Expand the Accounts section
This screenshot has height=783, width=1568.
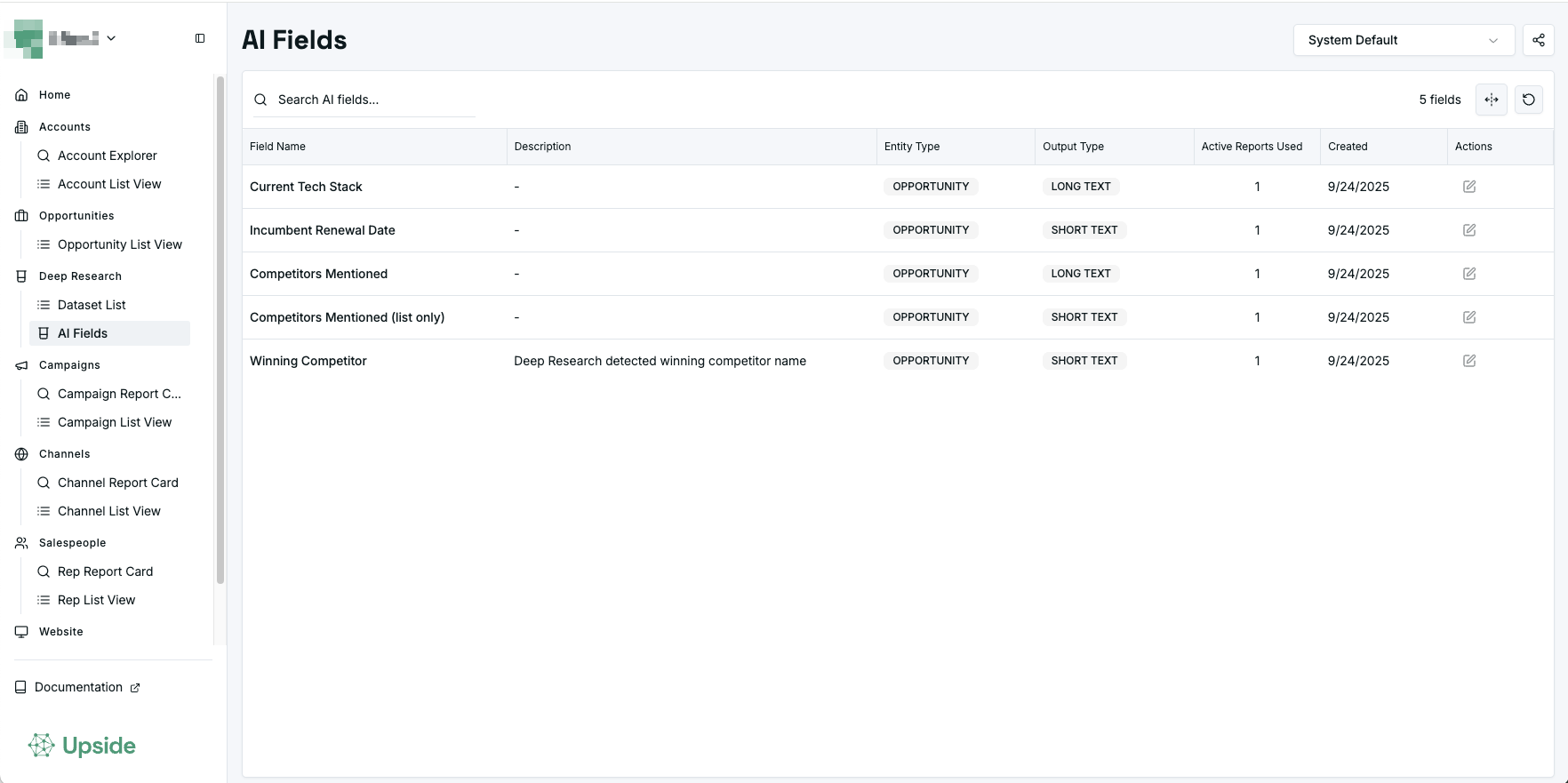(65, 127)
